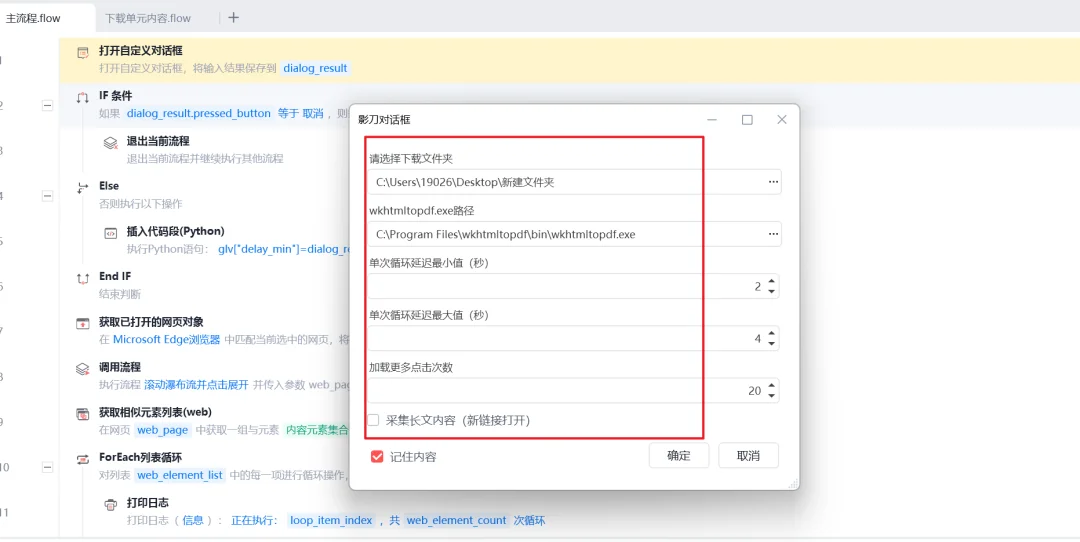Click 滚动瀑布流并点击展开 flow link
The image size is (1080, 542).
point(196,384)
